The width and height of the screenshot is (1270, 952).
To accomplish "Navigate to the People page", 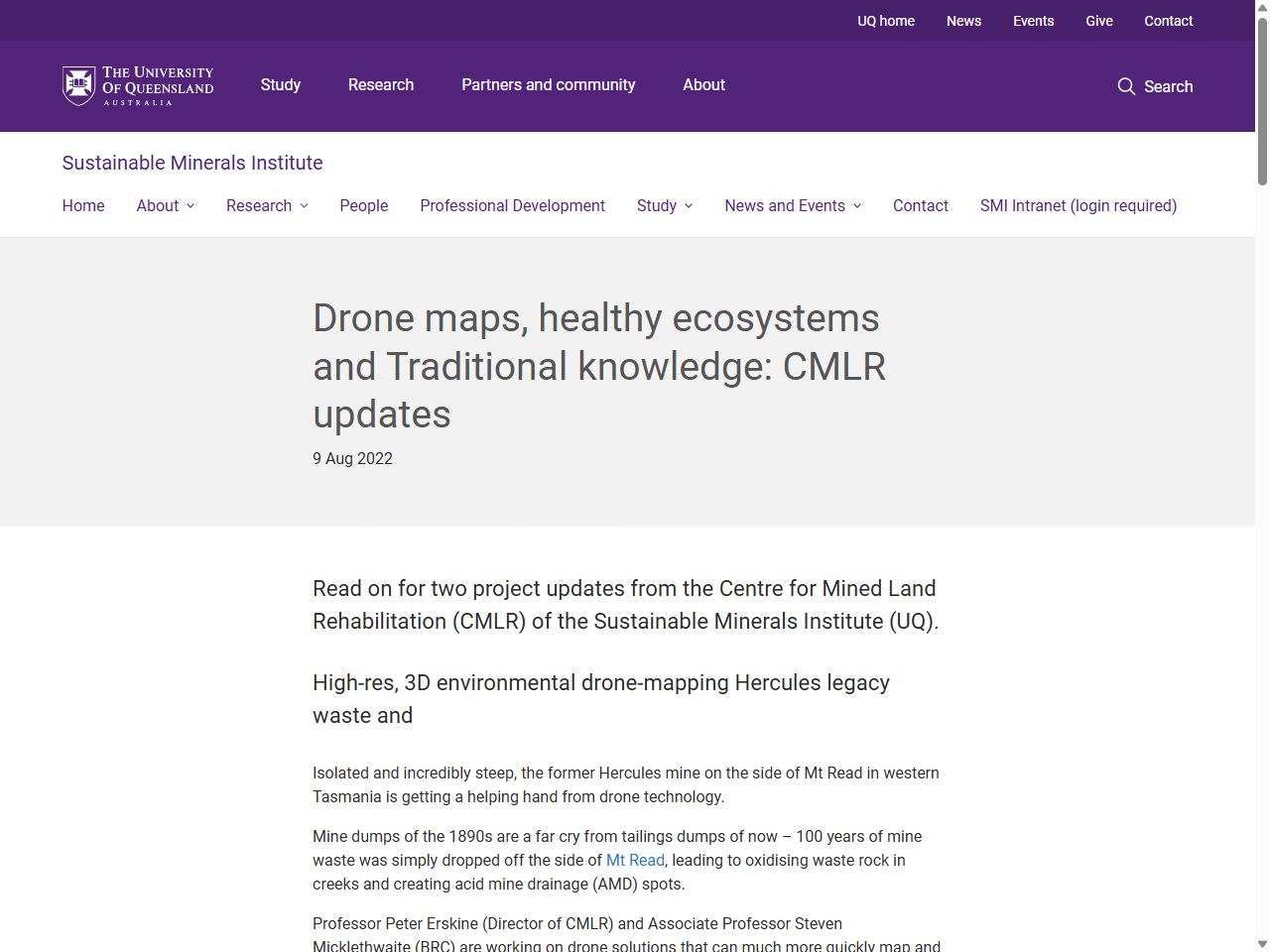I will point(364,206).
